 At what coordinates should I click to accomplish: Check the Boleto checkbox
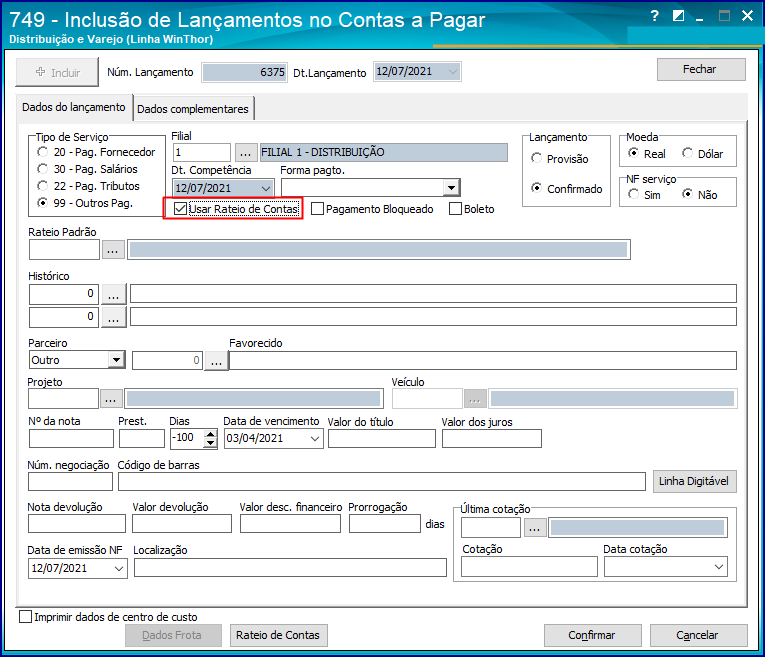tap(455, 209)
